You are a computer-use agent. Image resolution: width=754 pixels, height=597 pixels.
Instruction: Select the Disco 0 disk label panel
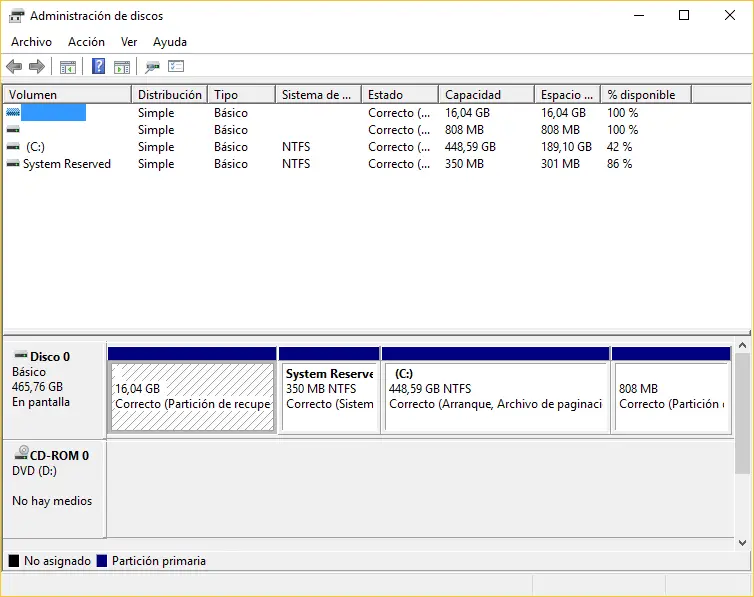click(x=54, y=390)
